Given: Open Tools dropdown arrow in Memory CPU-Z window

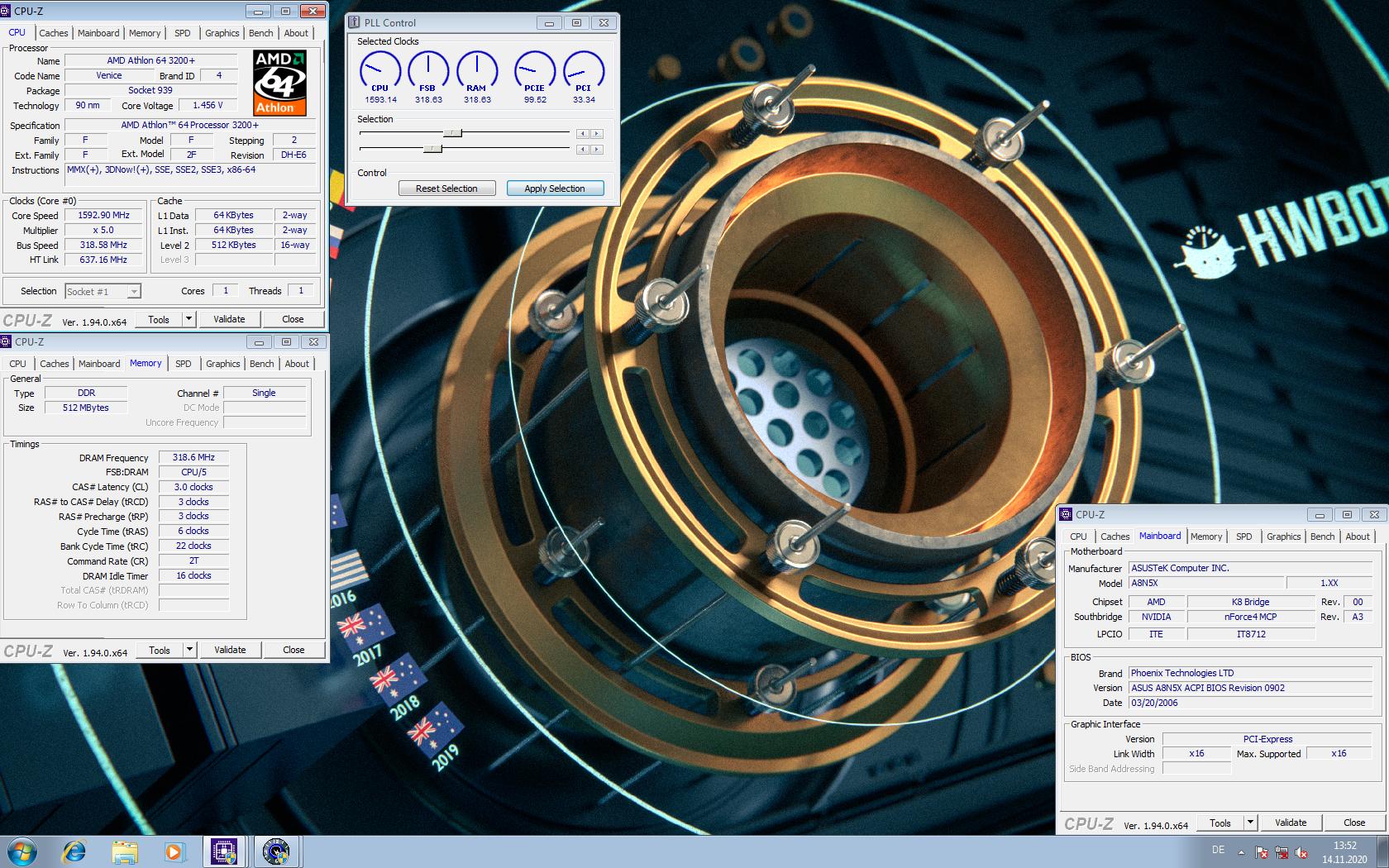Looking at the screenshot, I should point(189,650).
